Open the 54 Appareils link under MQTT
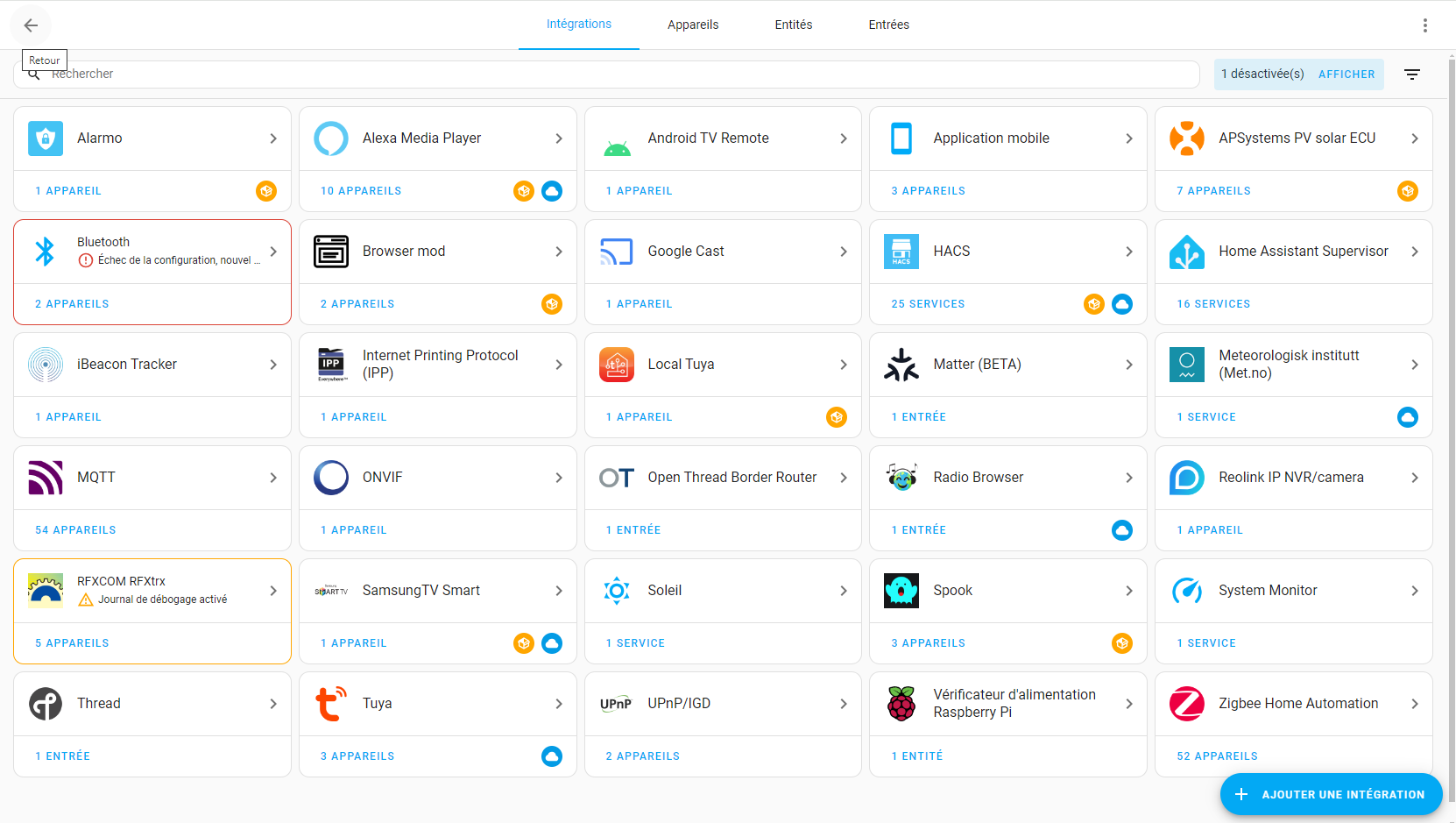 point(75,530)
